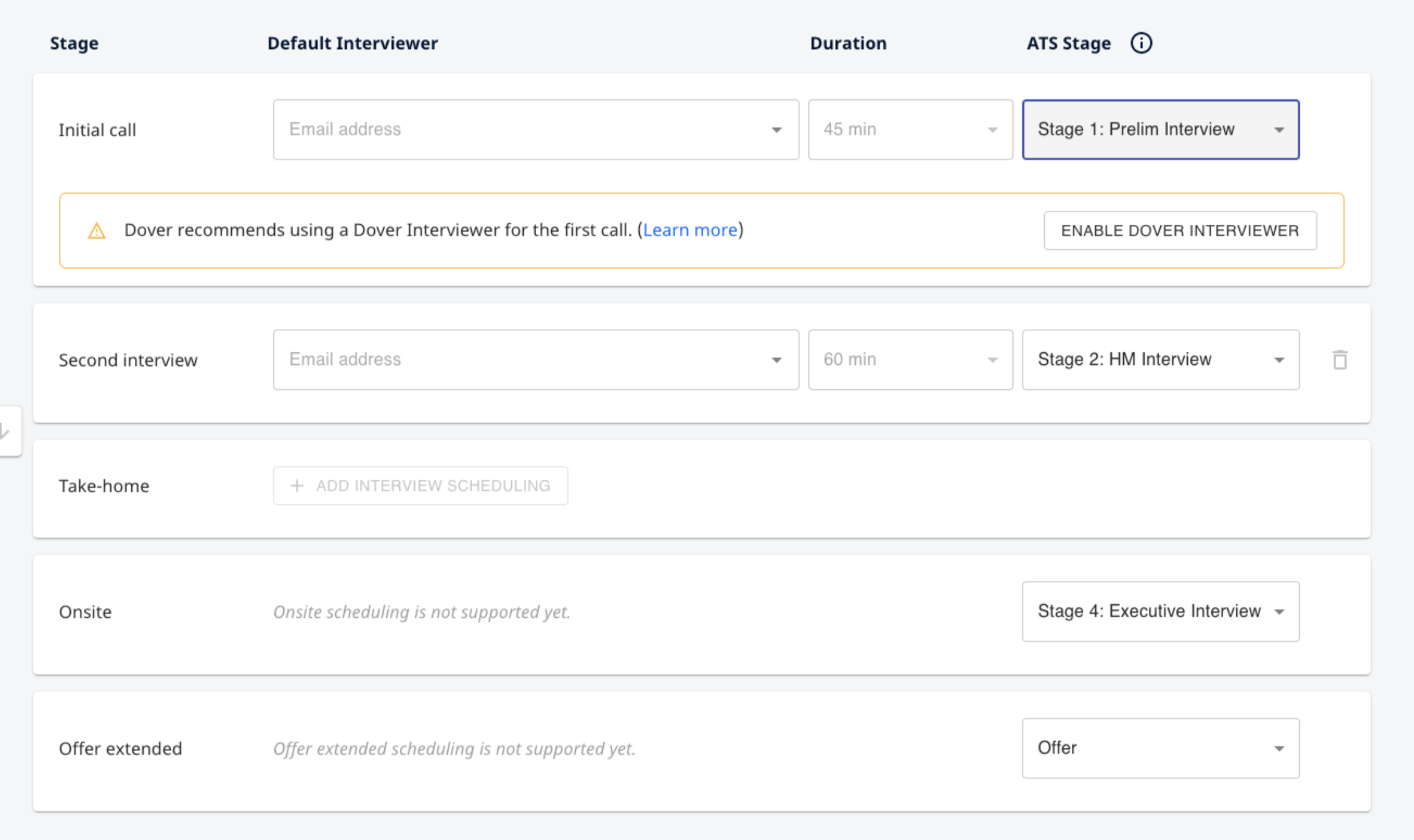Click the Take-home stage label
This screenshot has width=1414, height=840.
tap(104, 486)
